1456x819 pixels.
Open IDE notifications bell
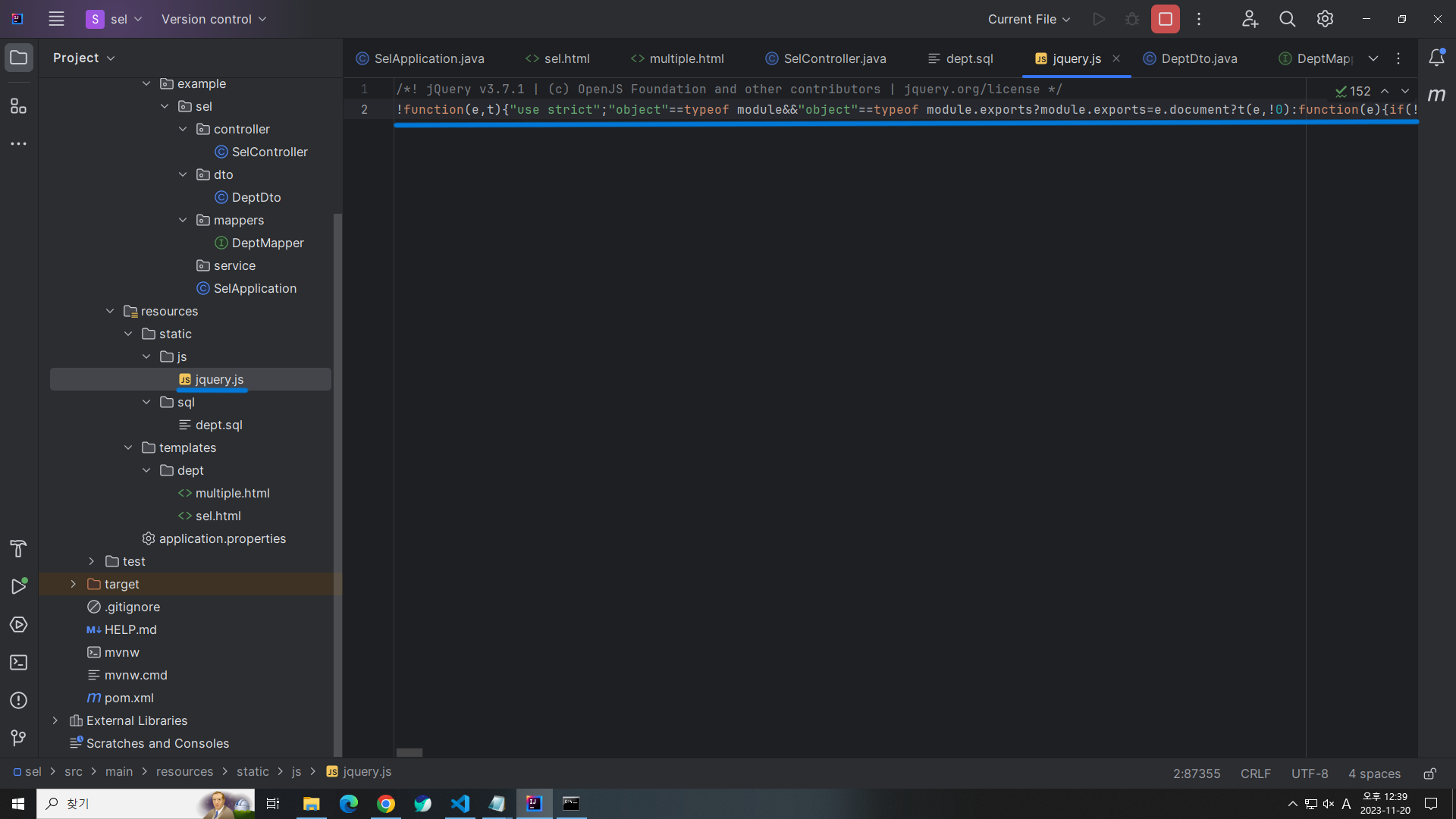(1436, 58)
